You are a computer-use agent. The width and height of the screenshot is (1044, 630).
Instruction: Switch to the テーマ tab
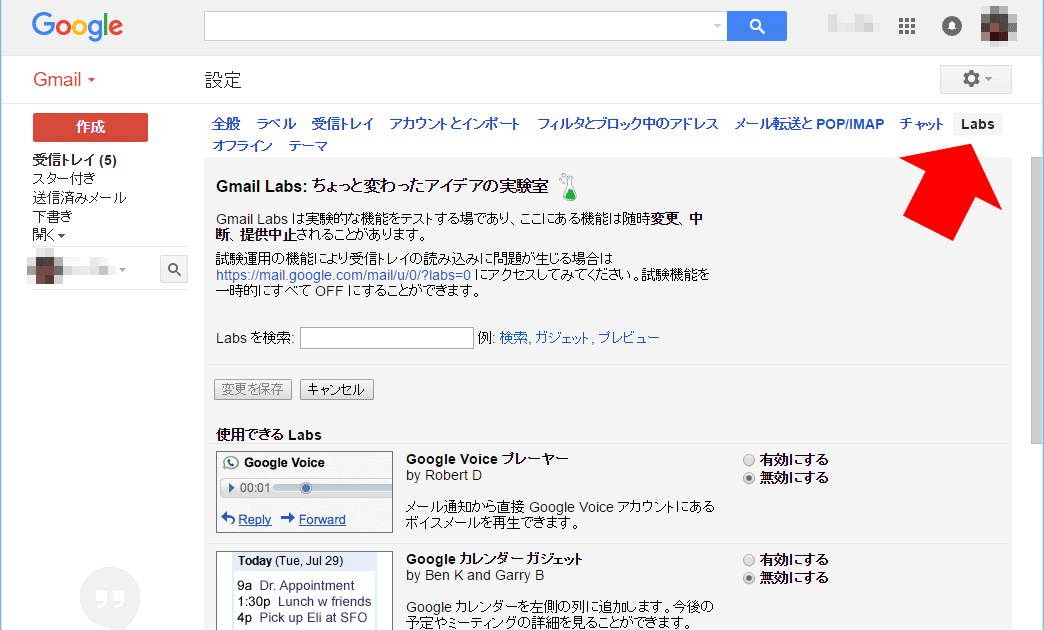click(x=308, y=146)
